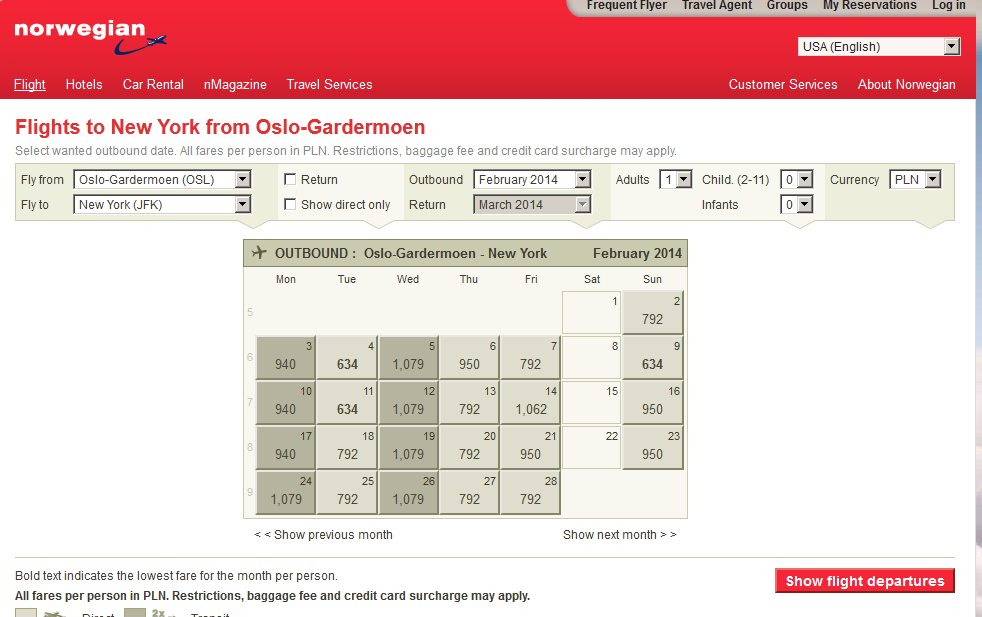Open the Infants count dropdown
Viewport: 982px width, 617px height.
(797, 204)
